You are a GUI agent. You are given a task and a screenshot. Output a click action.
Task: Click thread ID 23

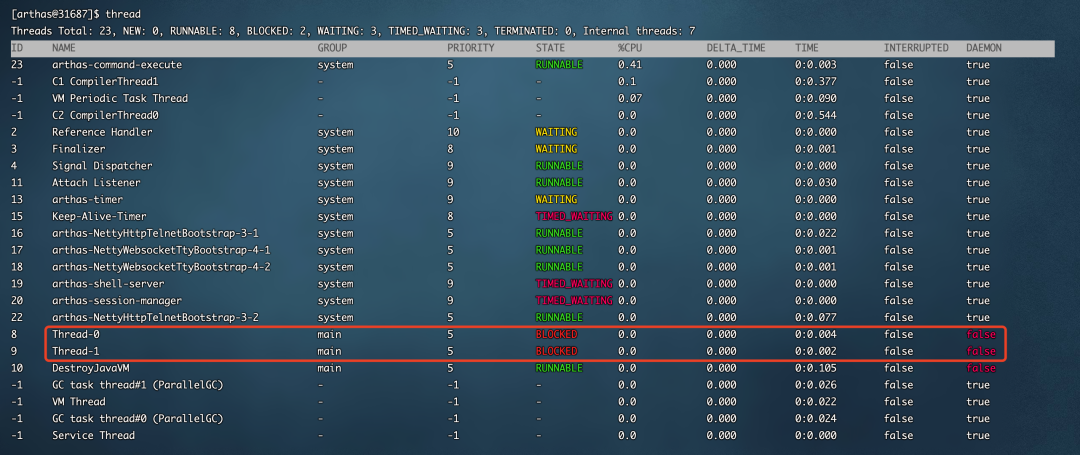click(17, 65)
